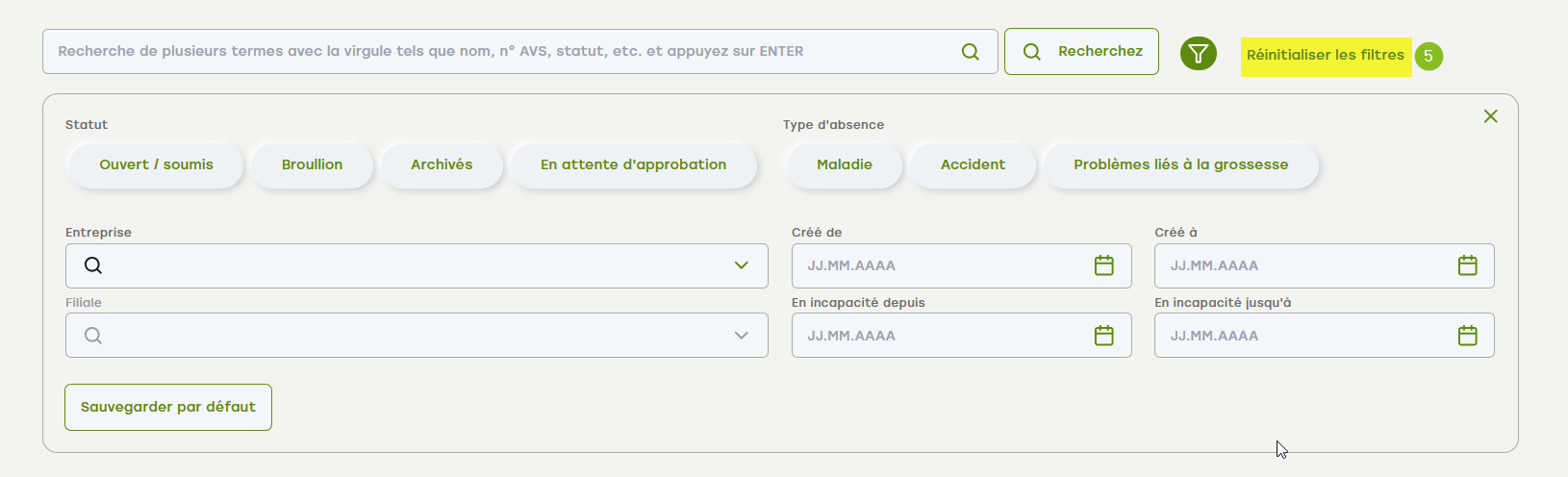
Task: Expand the Entreprise dropdown chevron
Action: pyautogui.click(x=741, y=265)
